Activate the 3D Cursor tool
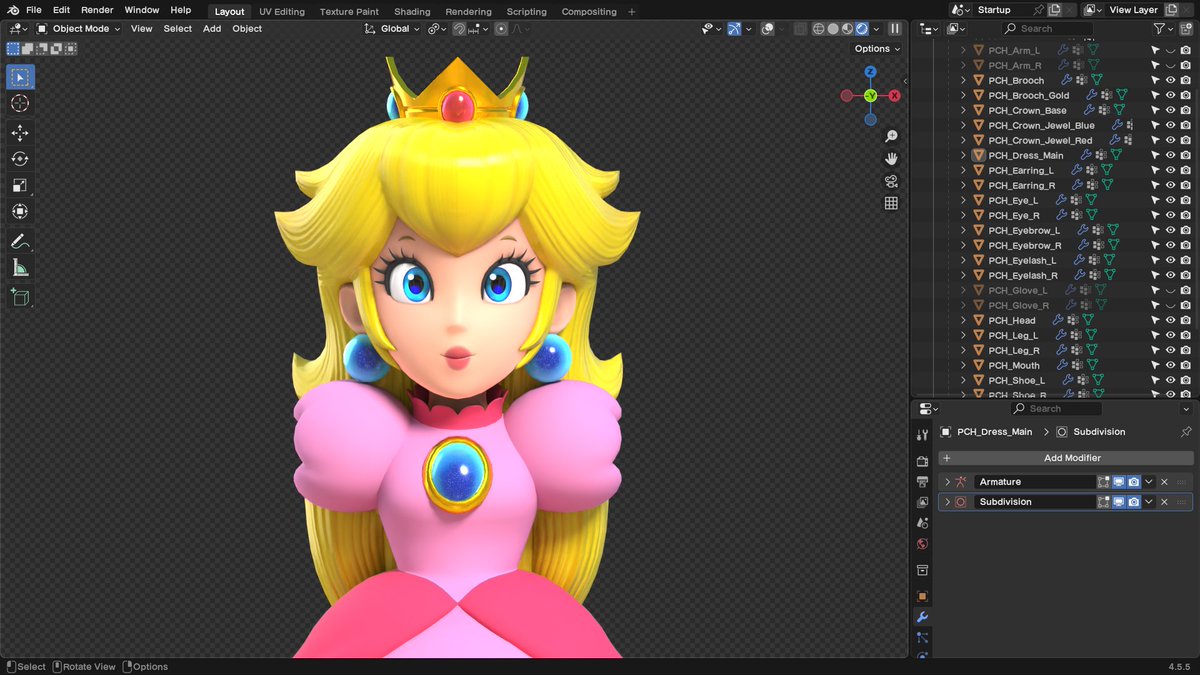1200x675 pixels. pyautogui.click(x=20, y=103)
